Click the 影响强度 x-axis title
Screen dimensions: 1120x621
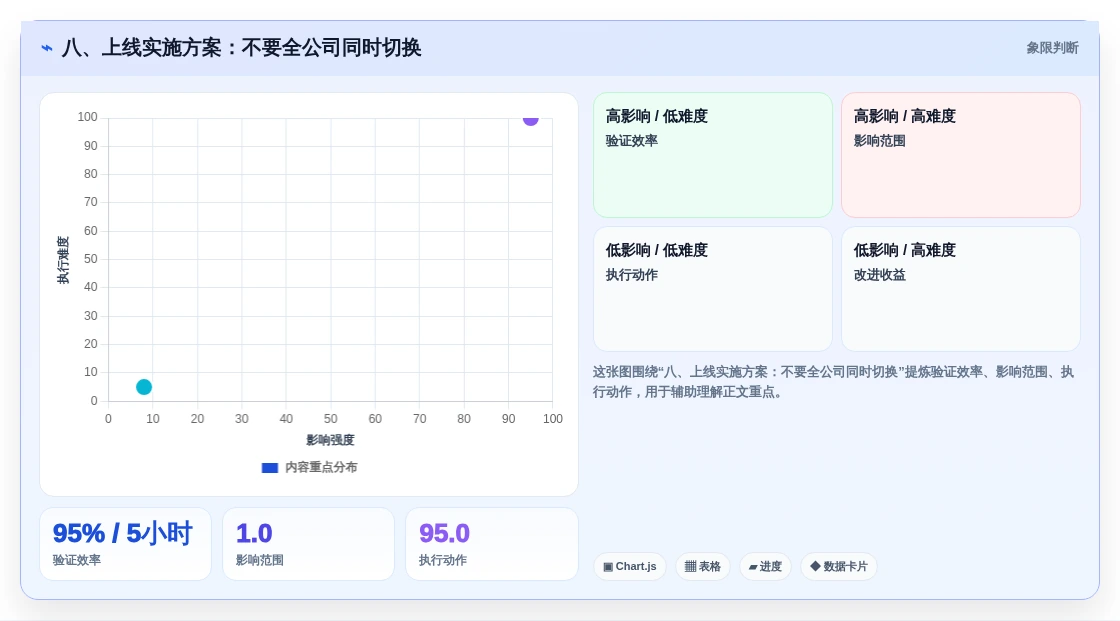click(x=330, y=440)
